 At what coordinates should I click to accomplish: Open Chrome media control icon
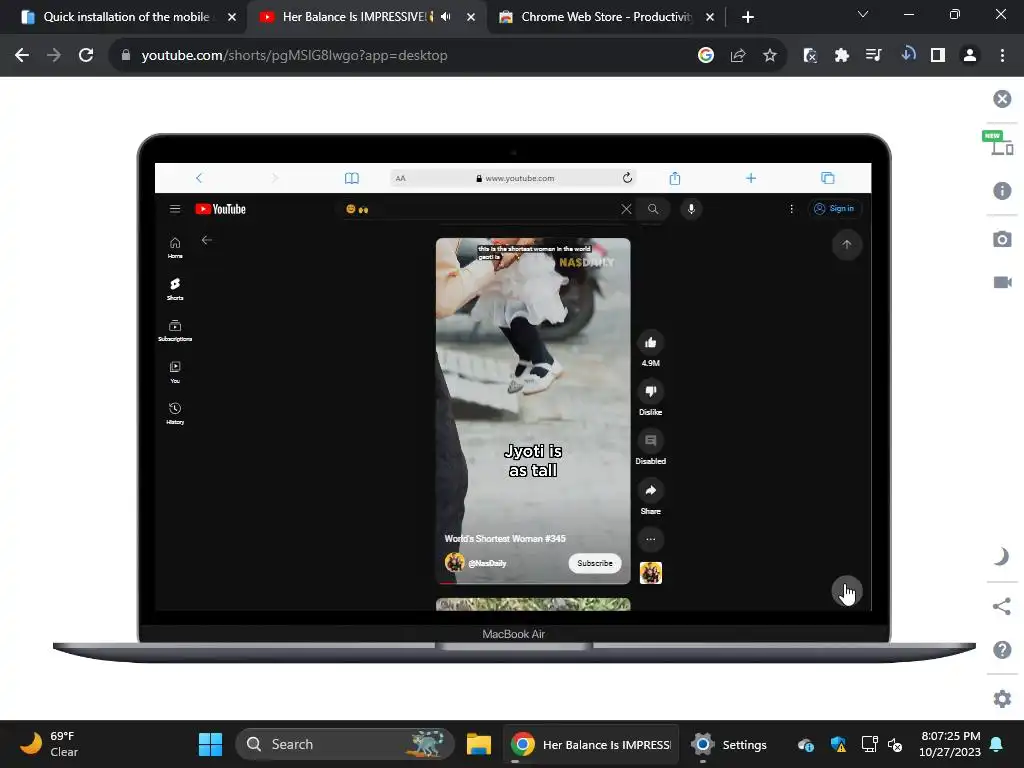click(873, 56)
